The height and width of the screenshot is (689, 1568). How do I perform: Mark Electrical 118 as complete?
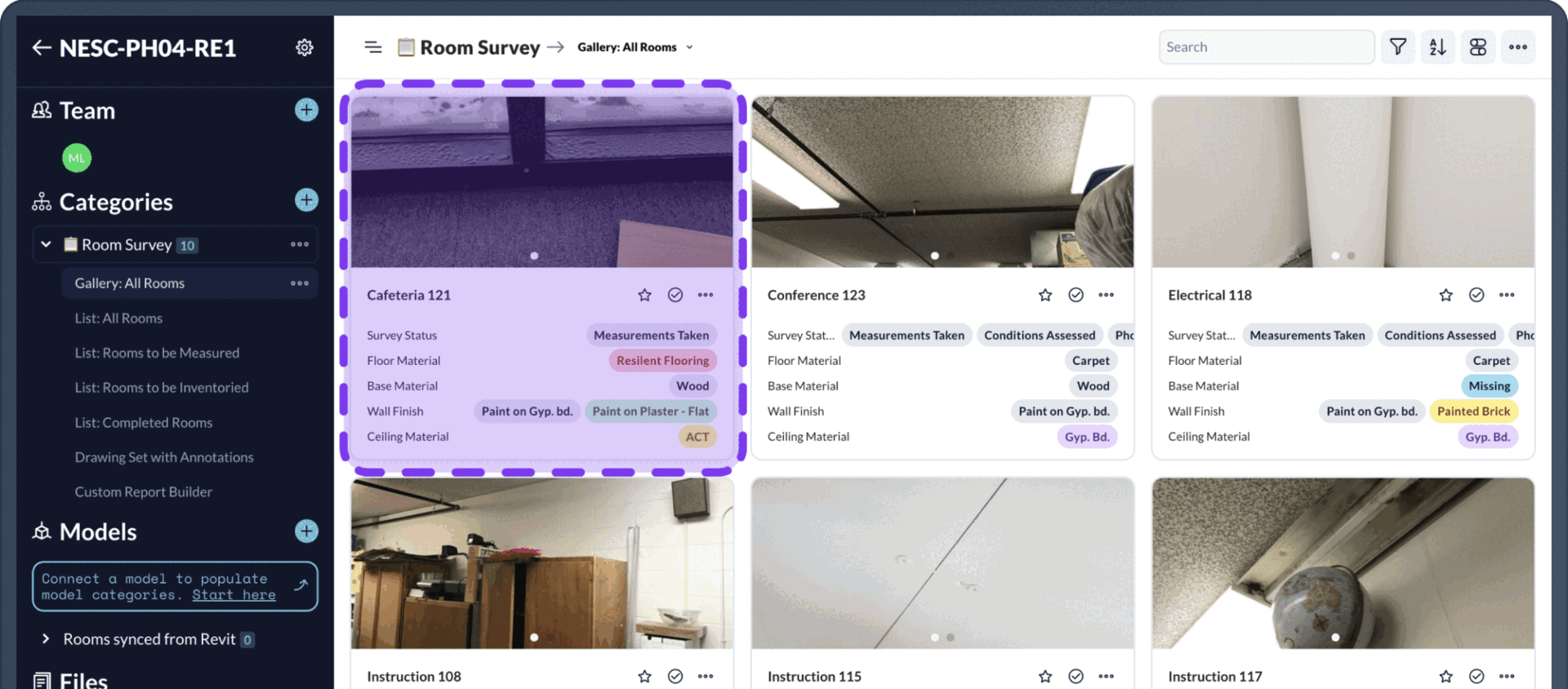pyautogui.click(x=1477, y=295)
